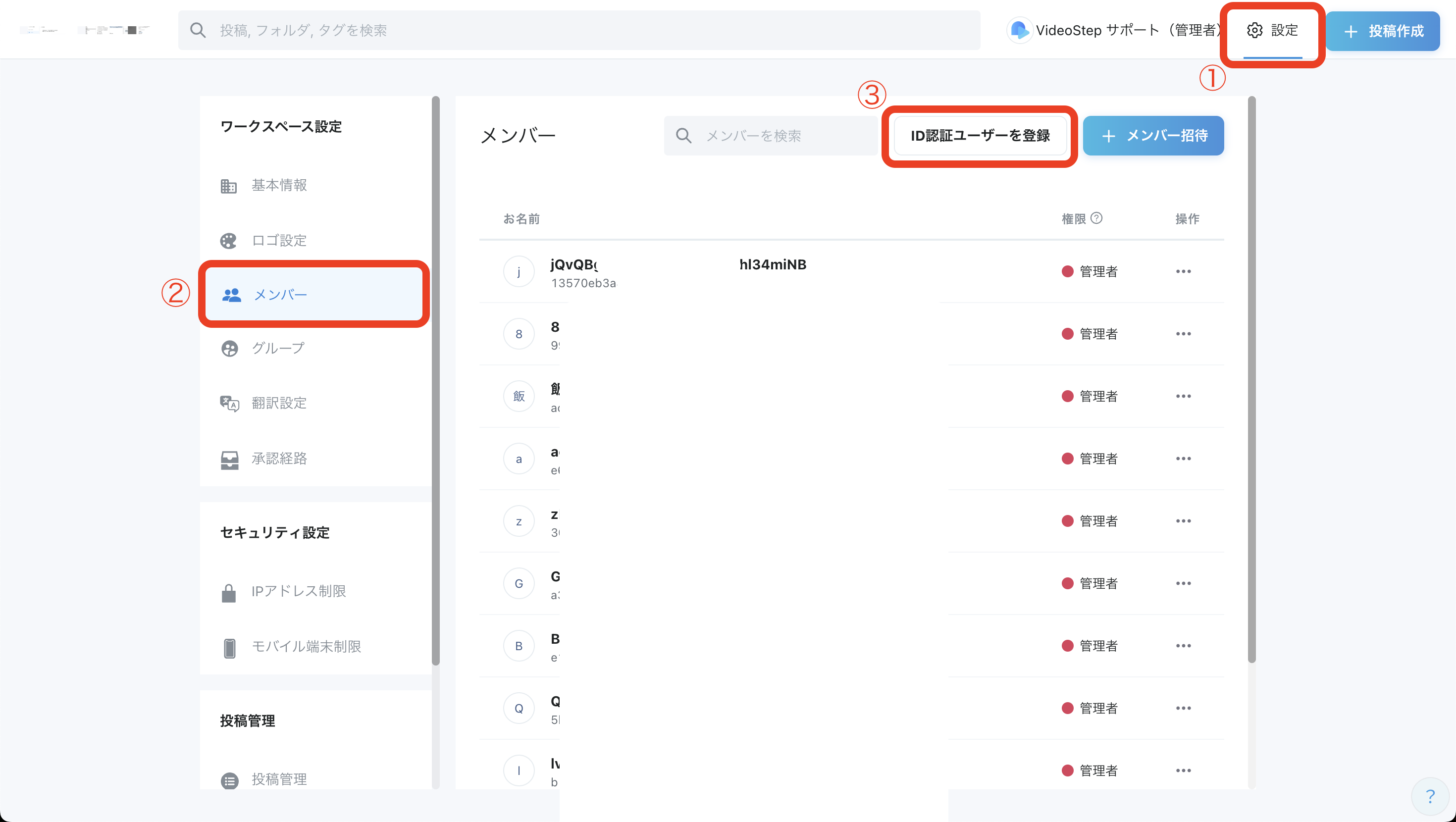Open 投稿管理 in the sidebar
The width and height of the screenshot is (1456, 822).
279,779
